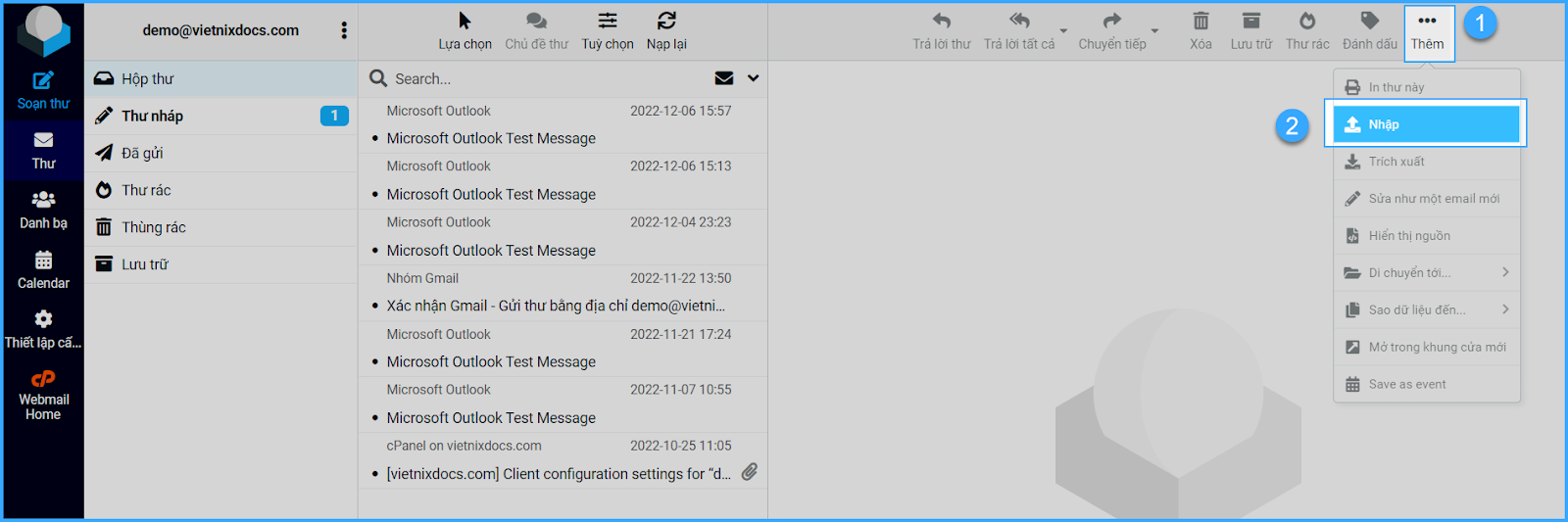Click attachment paperclip on cPanel message
This screenshot has height=522, width=1568.
click(750, 472)
